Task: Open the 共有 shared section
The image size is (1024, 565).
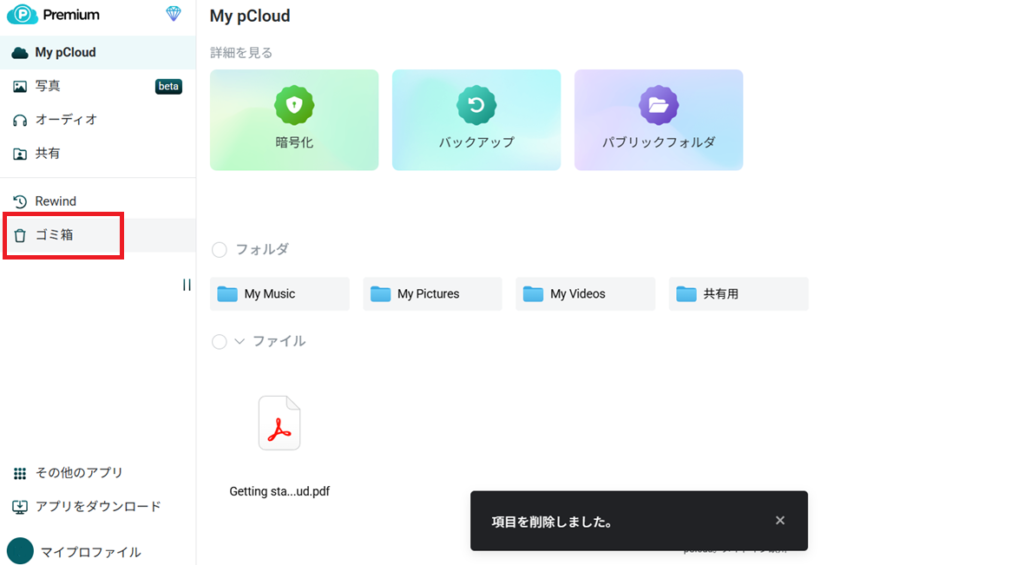Action: pyautogui.click(x=47, y=154)
